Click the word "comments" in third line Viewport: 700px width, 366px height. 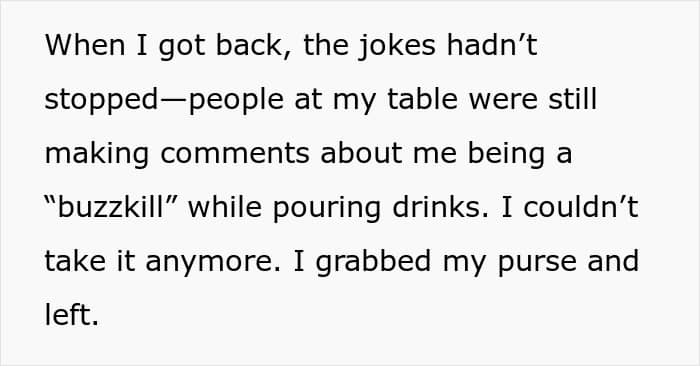coord(235,154)
